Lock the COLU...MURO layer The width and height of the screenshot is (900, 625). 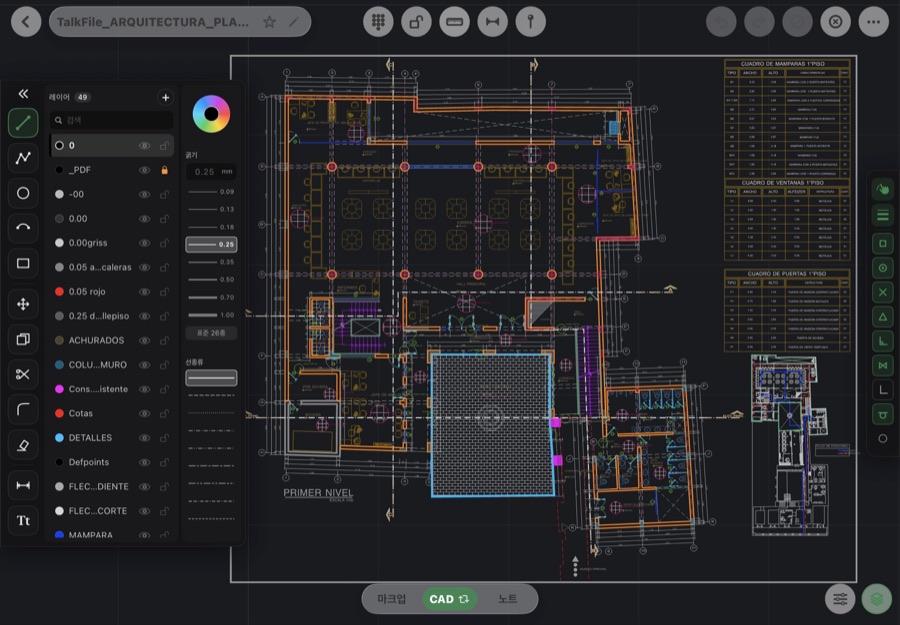tap(165, 365)
